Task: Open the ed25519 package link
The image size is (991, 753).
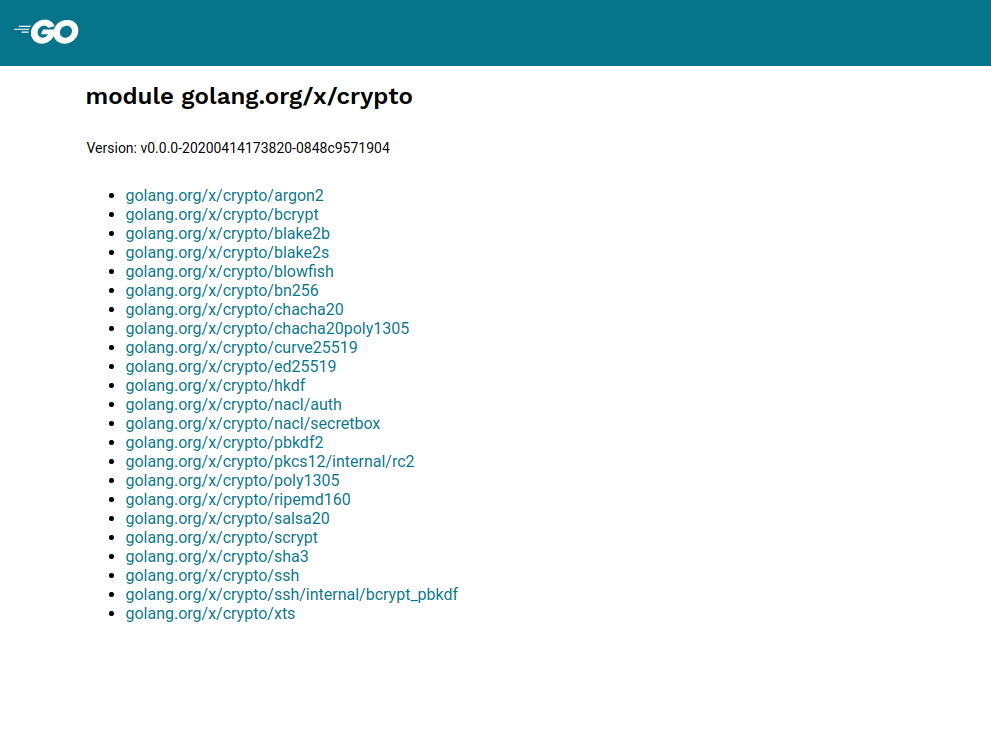Action: point(230,366)
